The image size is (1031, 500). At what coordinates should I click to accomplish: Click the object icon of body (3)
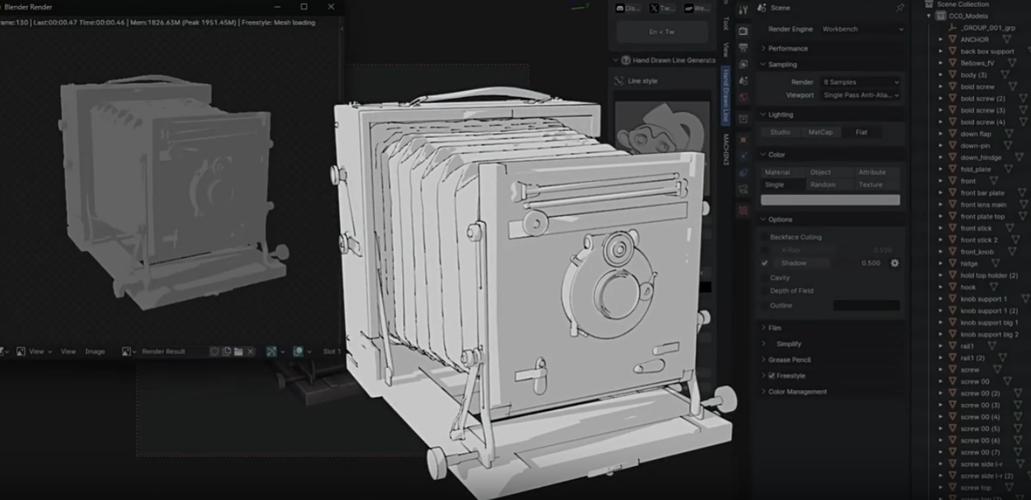[x=952, y=75]
